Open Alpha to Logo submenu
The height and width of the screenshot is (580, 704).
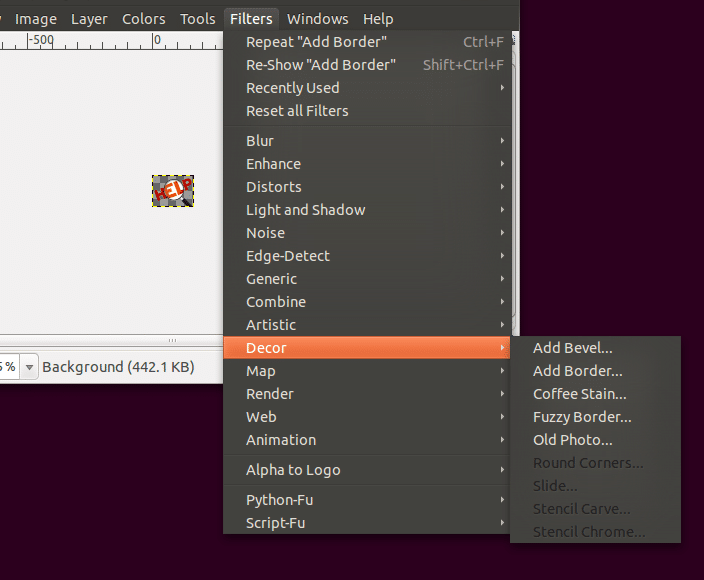pyautogui.click(x=293, y=470)
